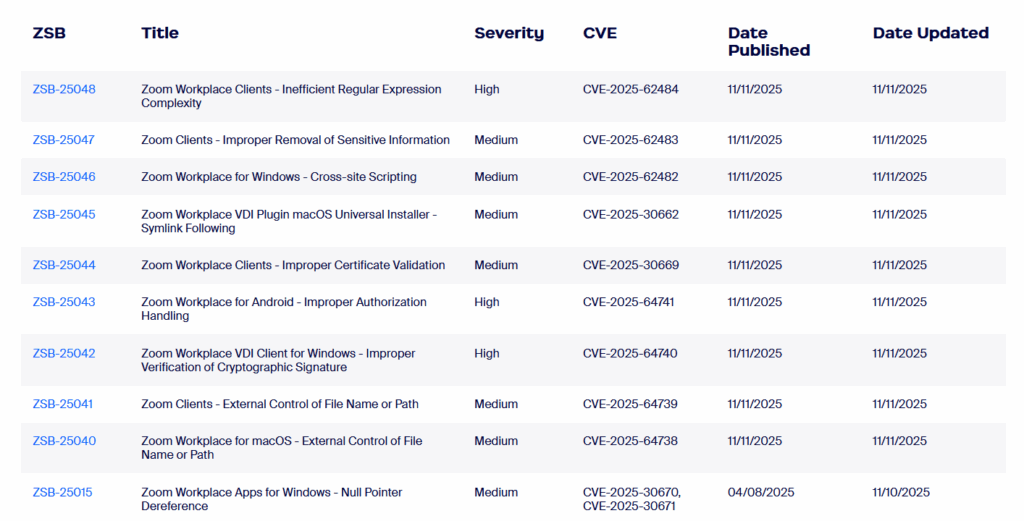Open the ZSB-25043 bulletin

64,302
